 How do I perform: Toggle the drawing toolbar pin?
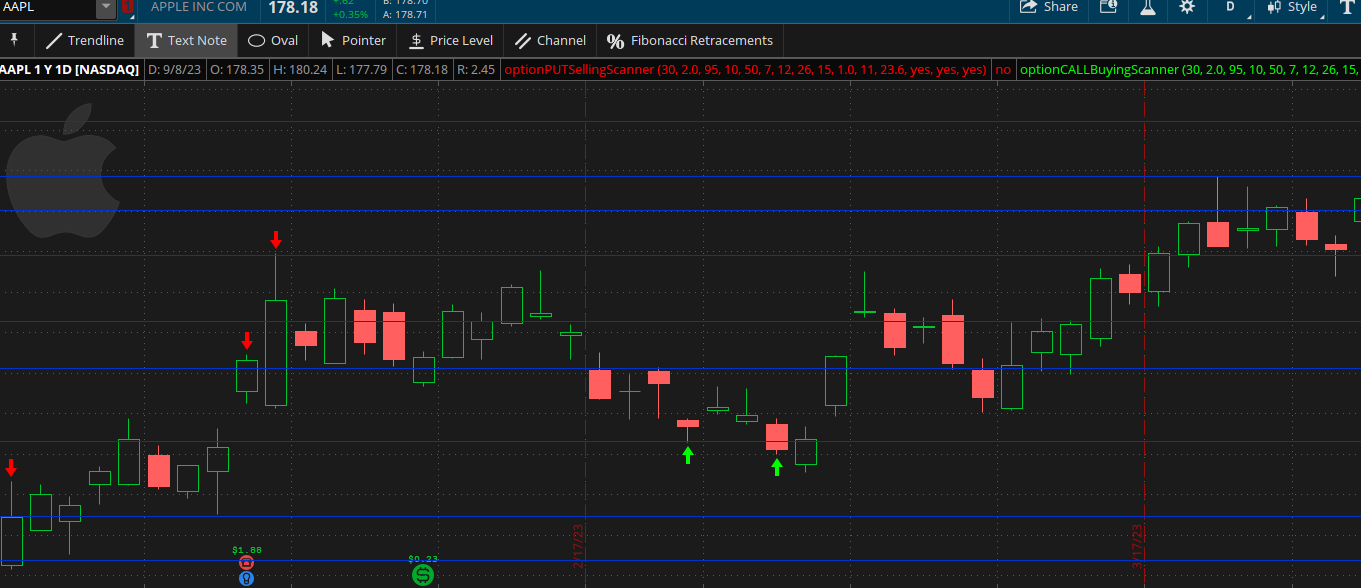pyautogui.click(x=15, y=40)
